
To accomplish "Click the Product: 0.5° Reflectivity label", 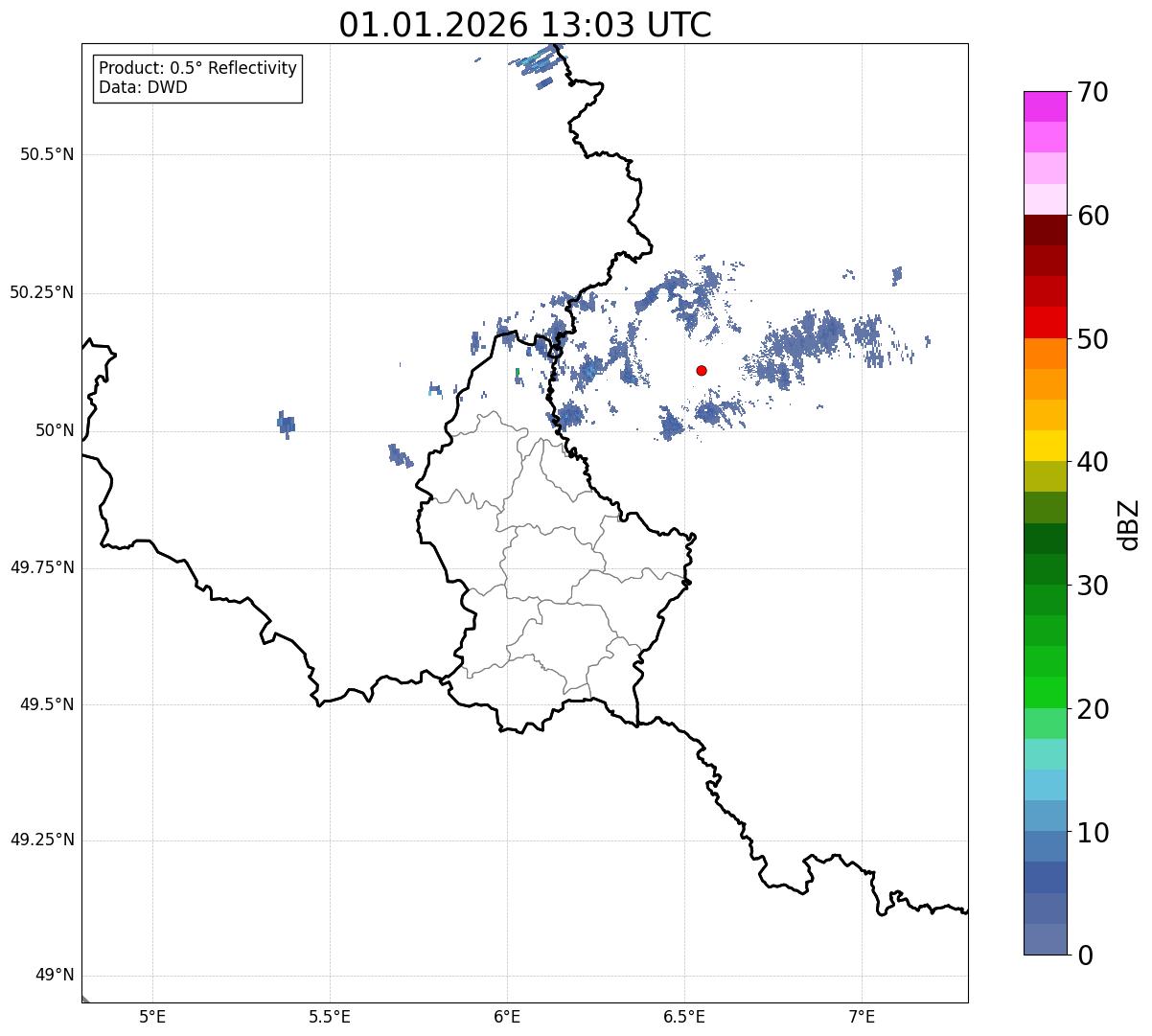I will [x=197, y=69].
